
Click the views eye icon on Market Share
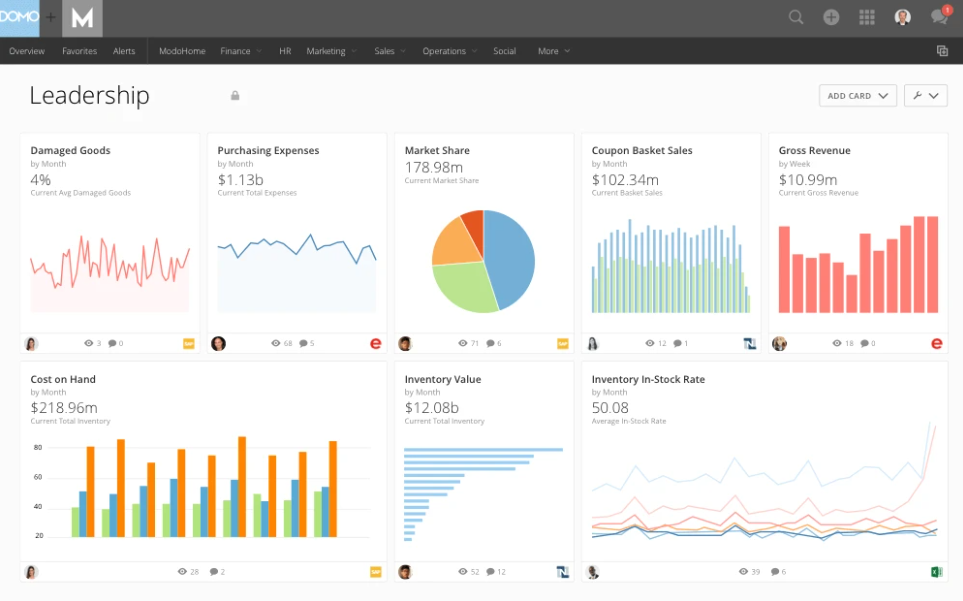[x=463, y=344]
